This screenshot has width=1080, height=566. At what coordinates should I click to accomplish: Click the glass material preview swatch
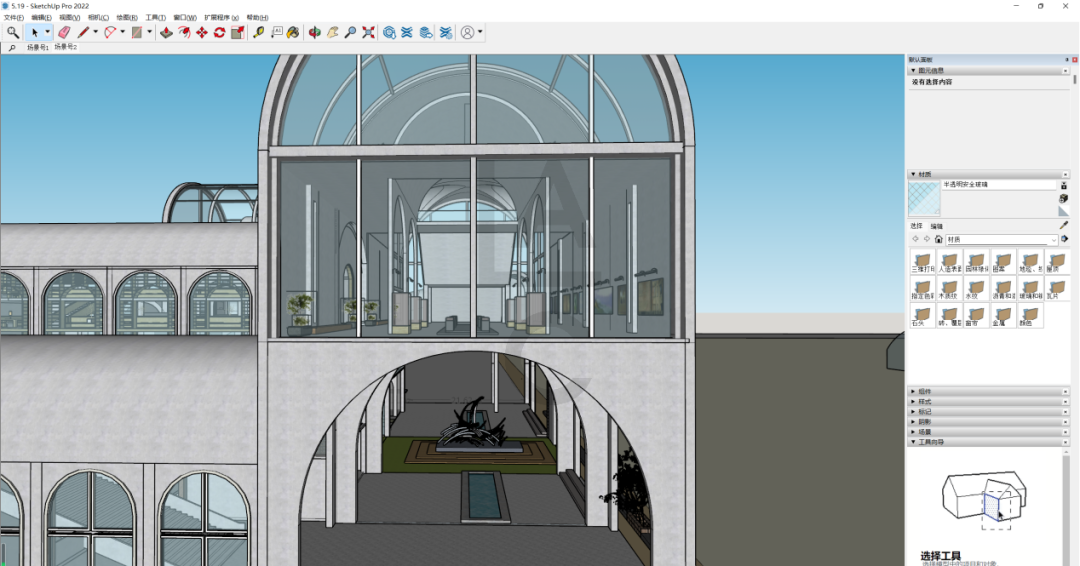click(924, 199)
